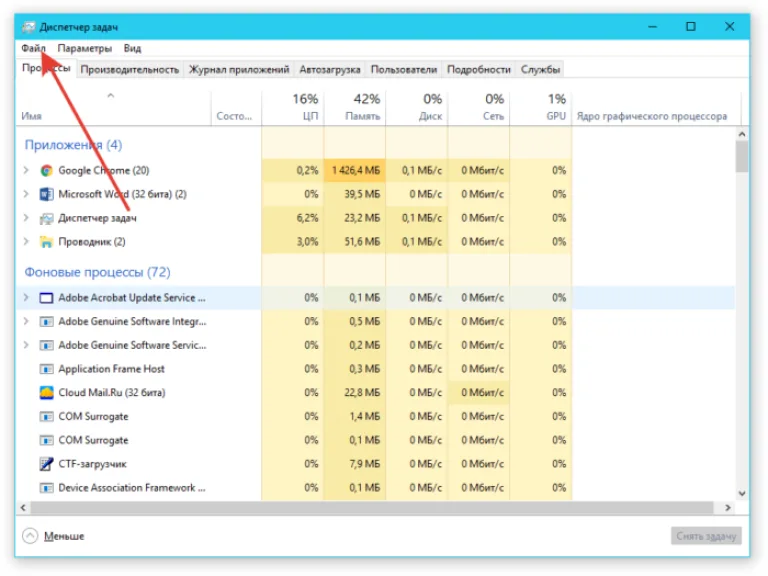Click the 7,9 МБ memory cell

[355, 464]
